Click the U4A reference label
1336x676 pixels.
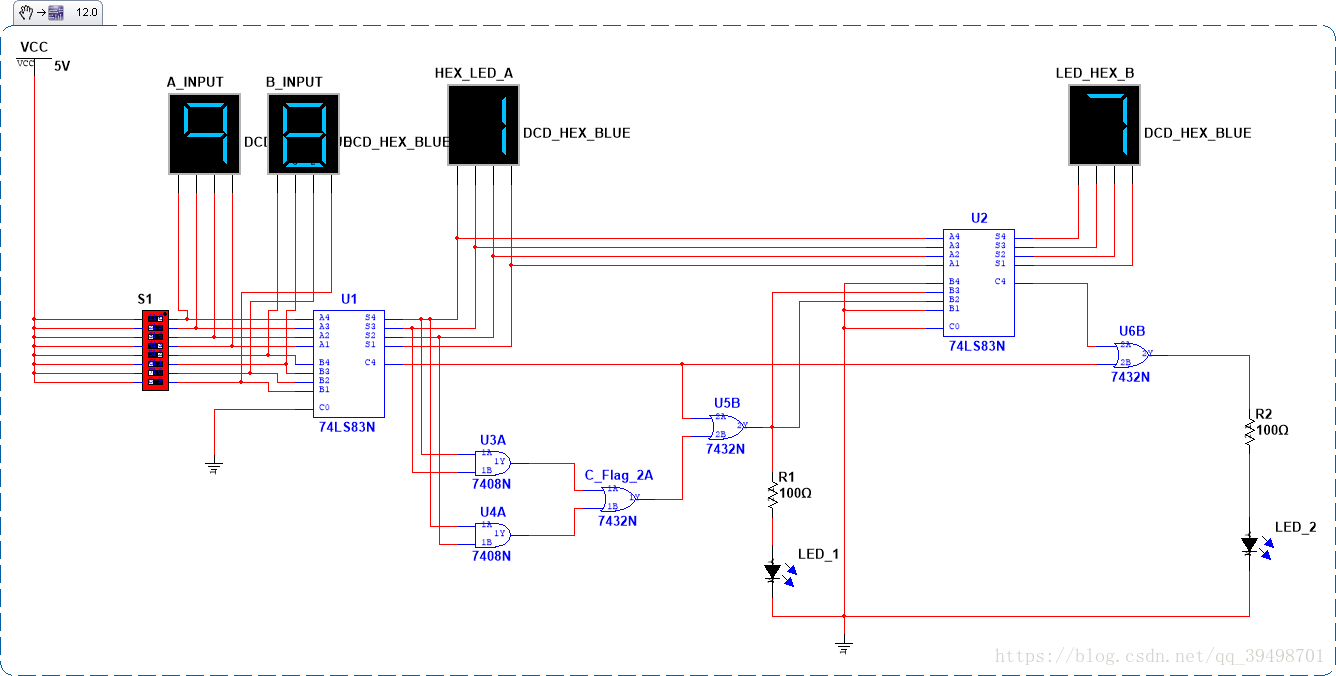point(493,511)
